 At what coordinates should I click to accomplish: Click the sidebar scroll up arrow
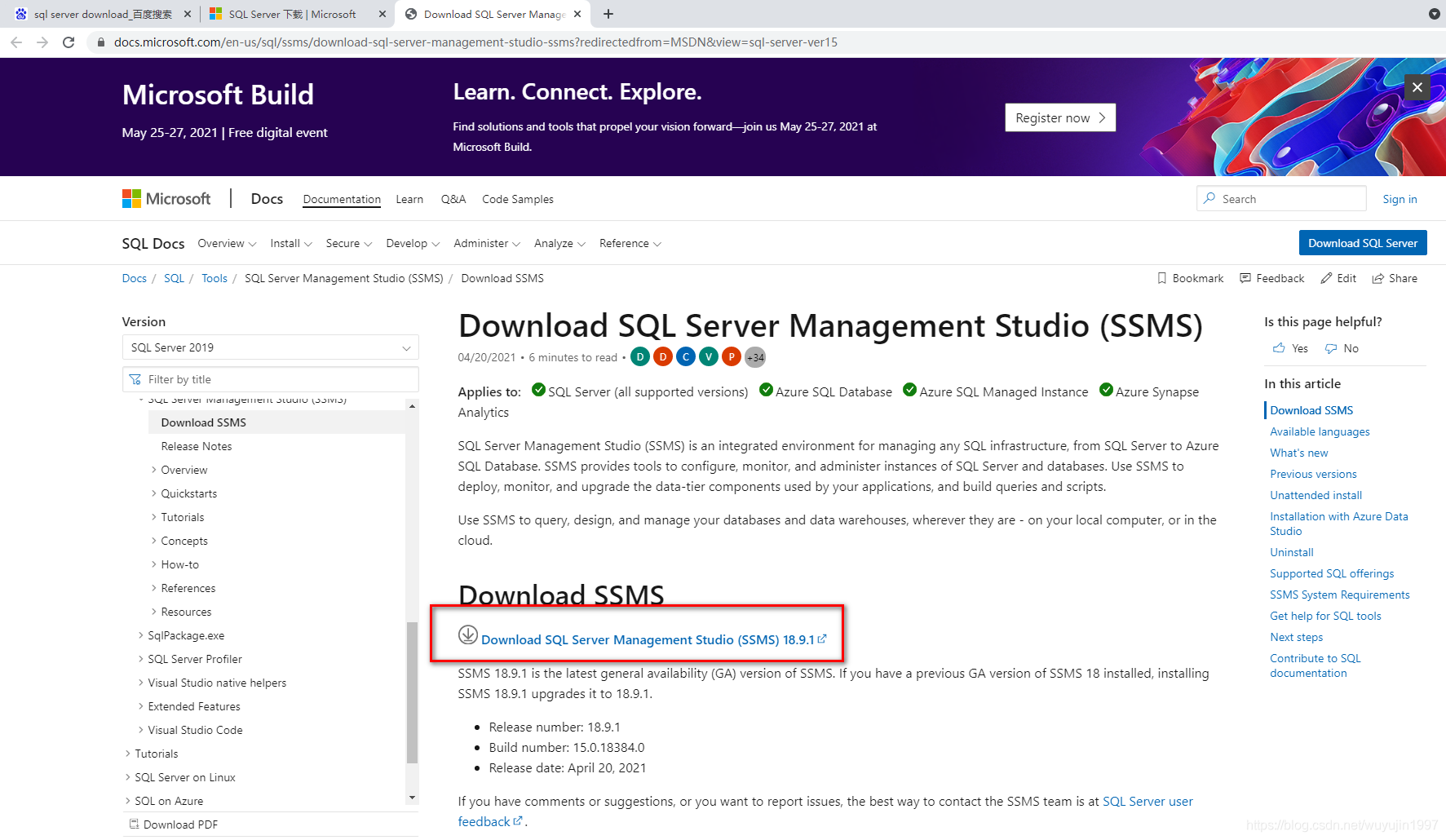coord(412,405)
